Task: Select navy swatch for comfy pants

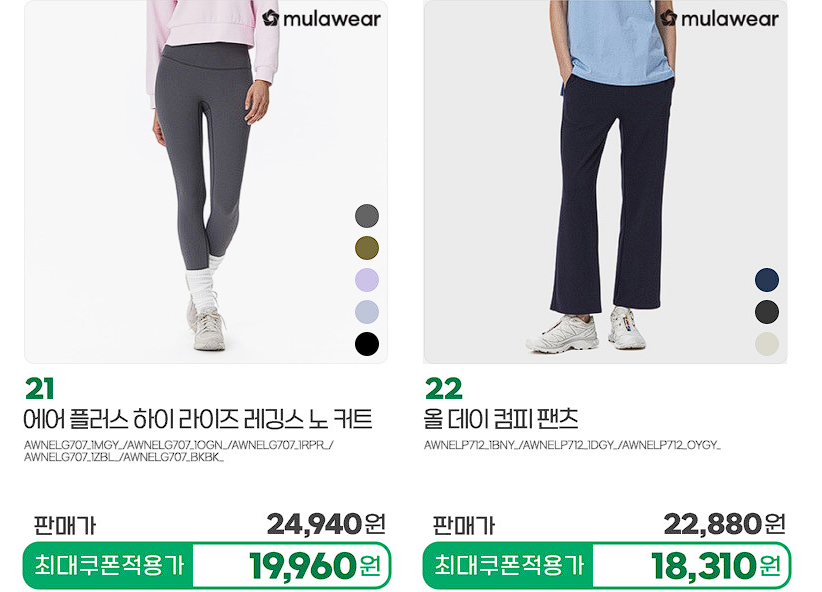Action: point(767,279)
